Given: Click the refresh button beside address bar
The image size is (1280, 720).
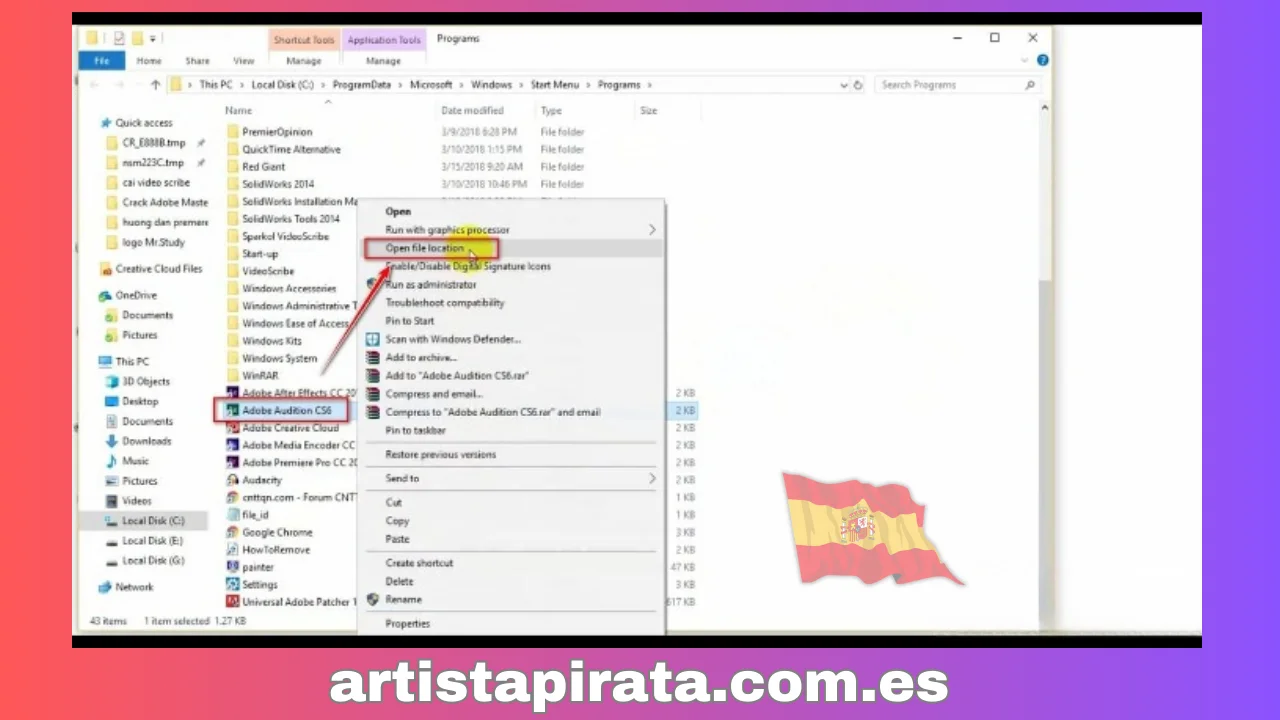Looking at the screenshot, I should [858, 85].
